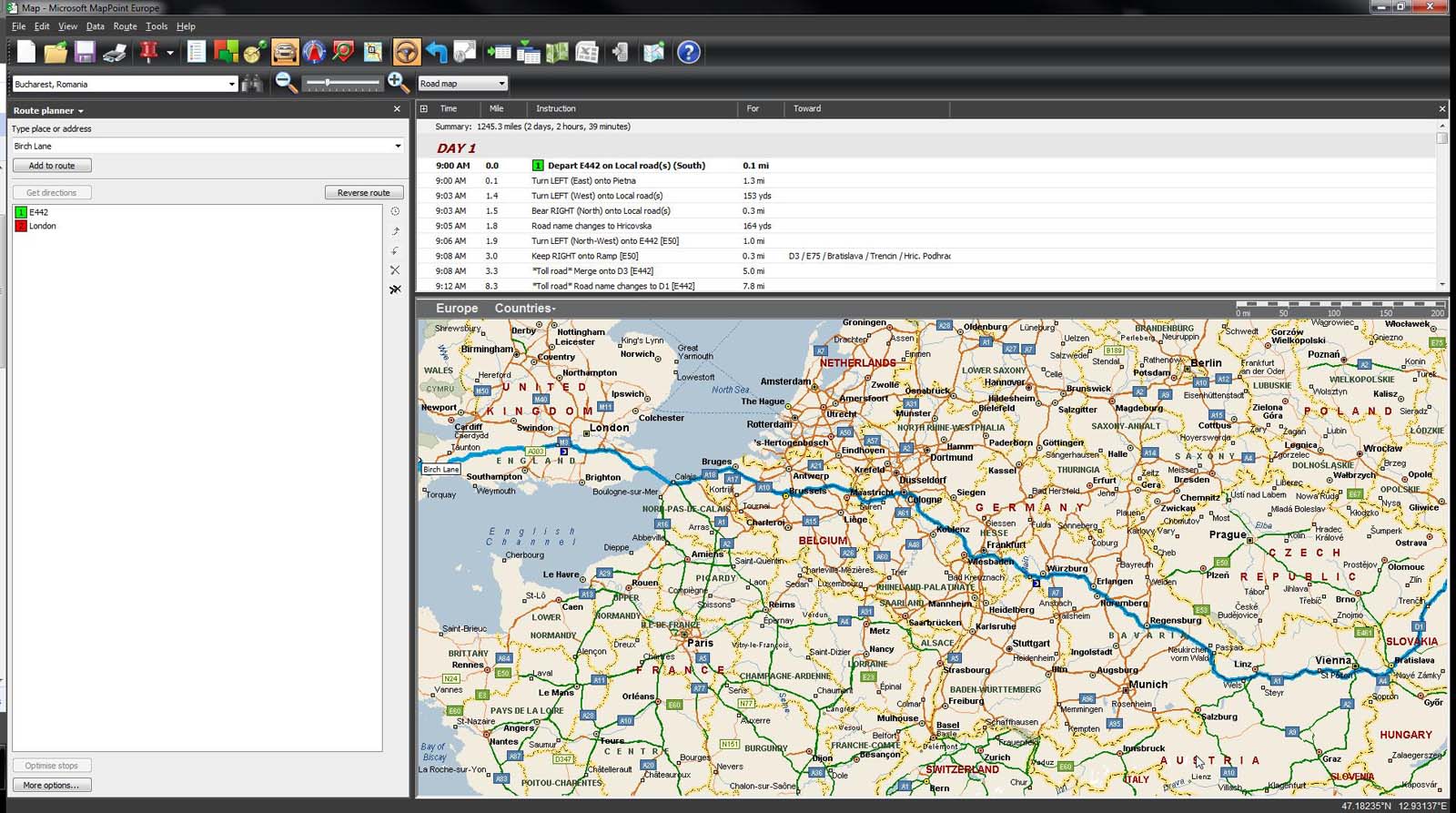This screenshot has width=1456, height=813.
Task: Click the move stop down arrow icon
Action: coord(395,250)
